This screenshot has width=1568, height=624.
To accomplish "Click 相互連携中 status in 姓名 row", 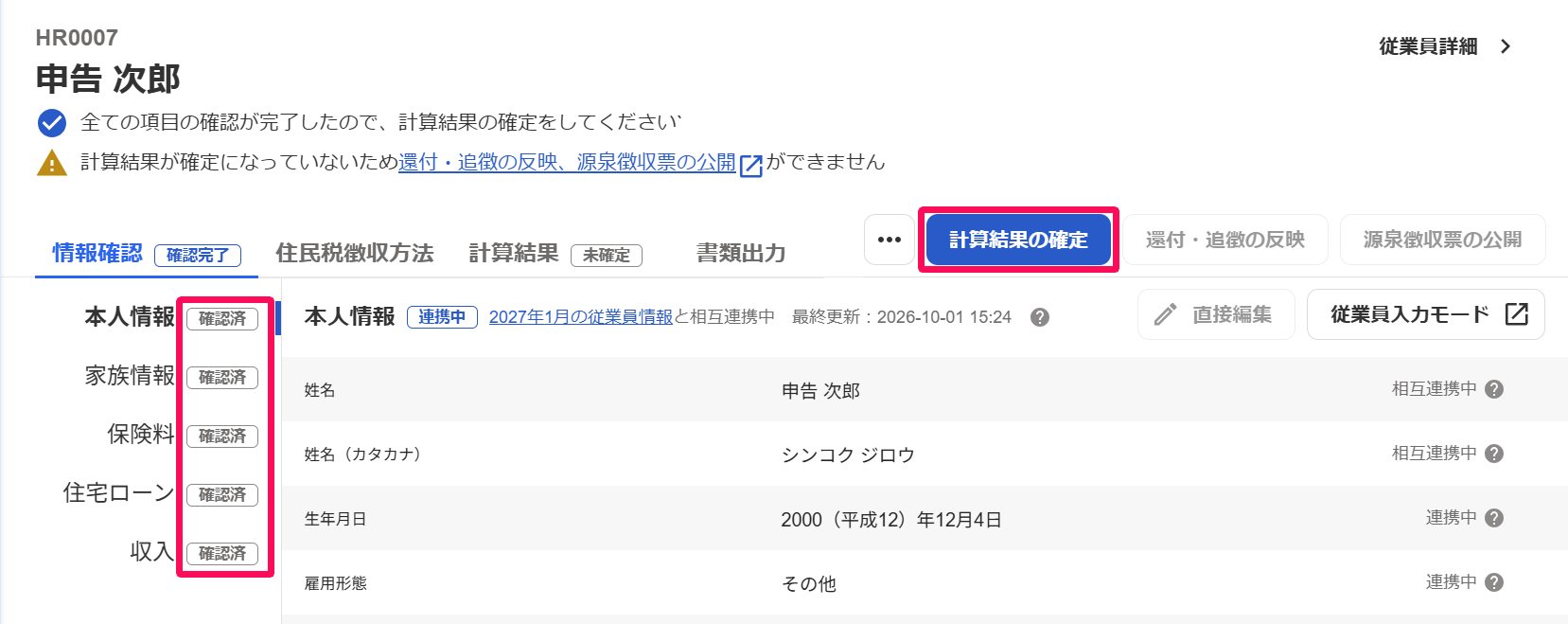I will (1434, 389).
